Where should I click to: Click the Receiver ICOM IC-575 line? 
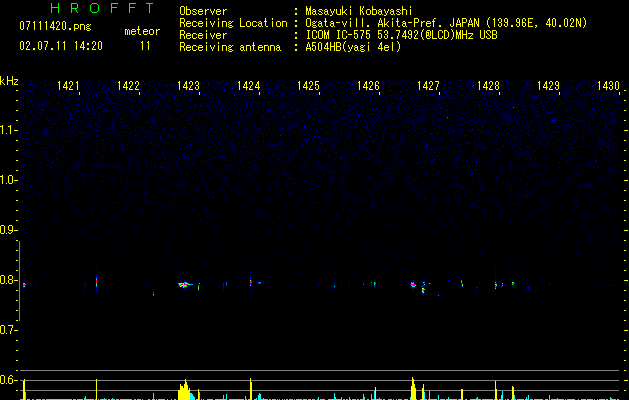coord(401,35)
